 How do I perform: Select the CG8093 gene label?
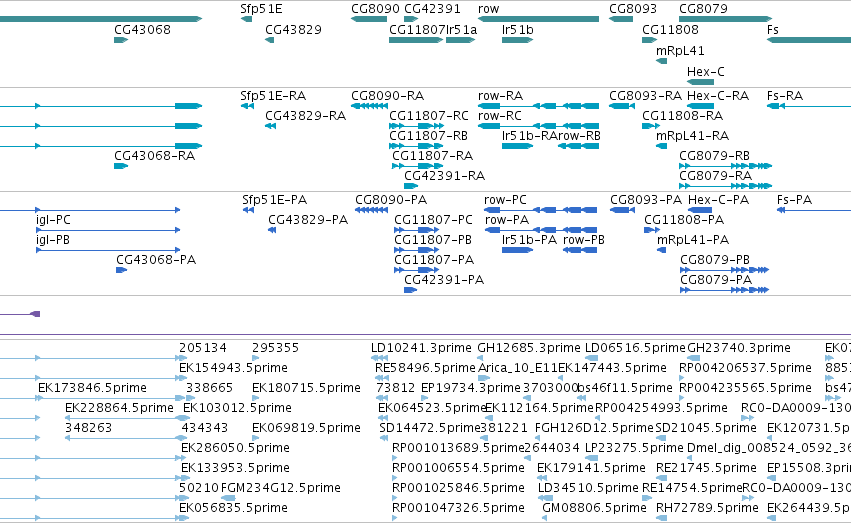coord(633,9)
